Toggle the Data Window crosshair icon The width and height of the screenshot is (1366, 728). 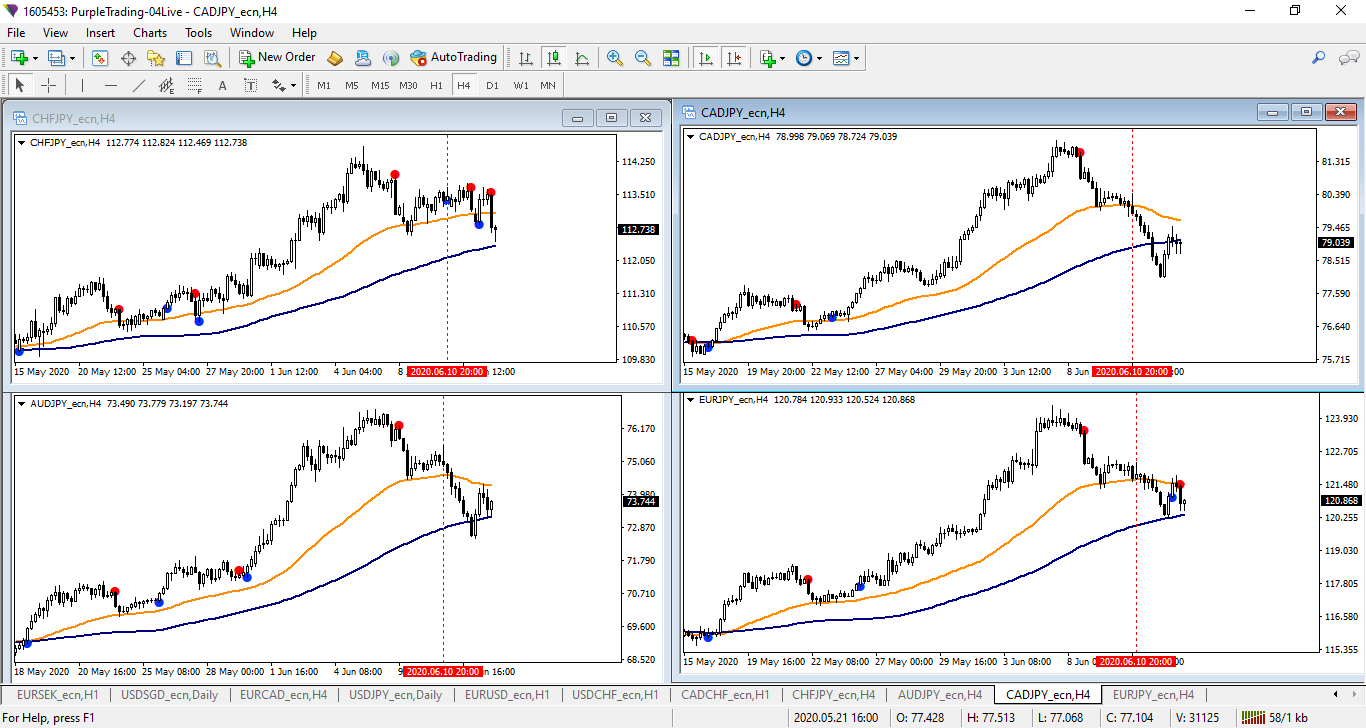[128, 58]
